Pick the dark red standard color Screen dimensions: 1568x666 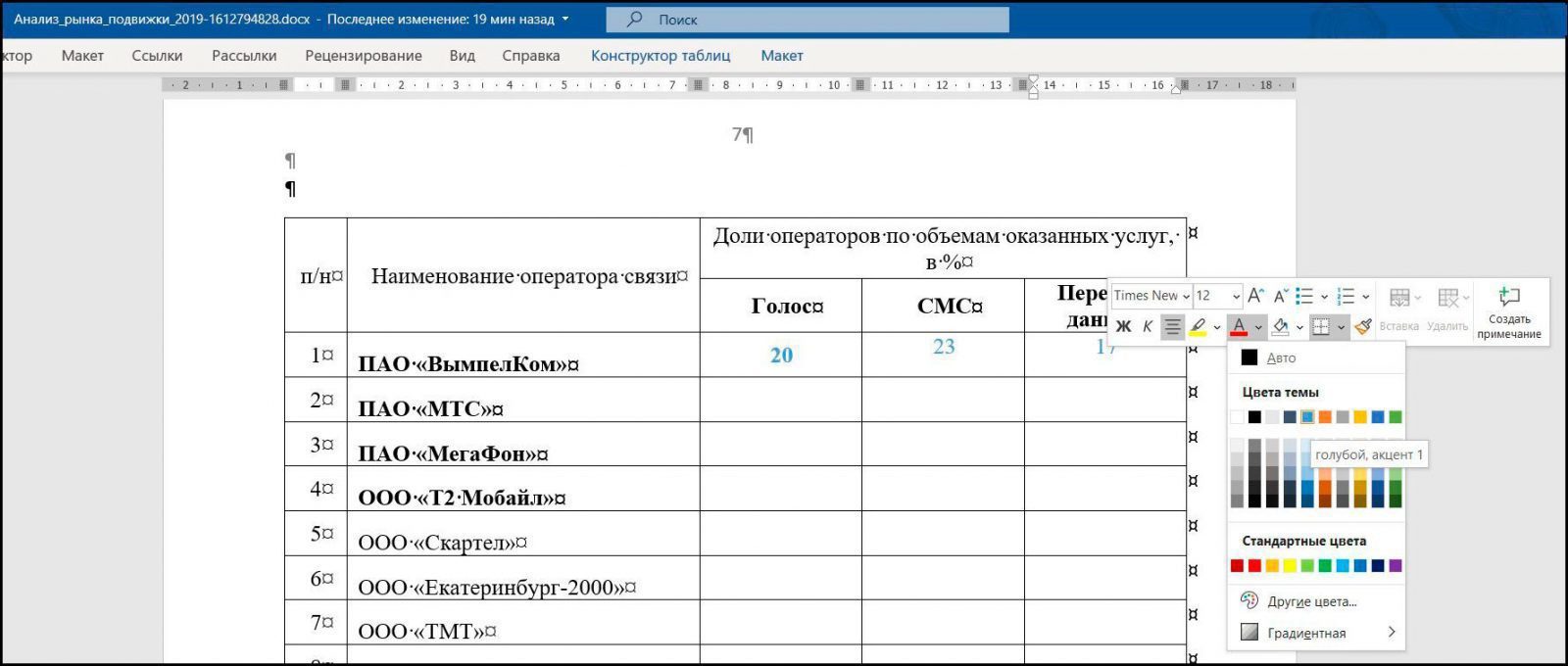coord(1237,566)
